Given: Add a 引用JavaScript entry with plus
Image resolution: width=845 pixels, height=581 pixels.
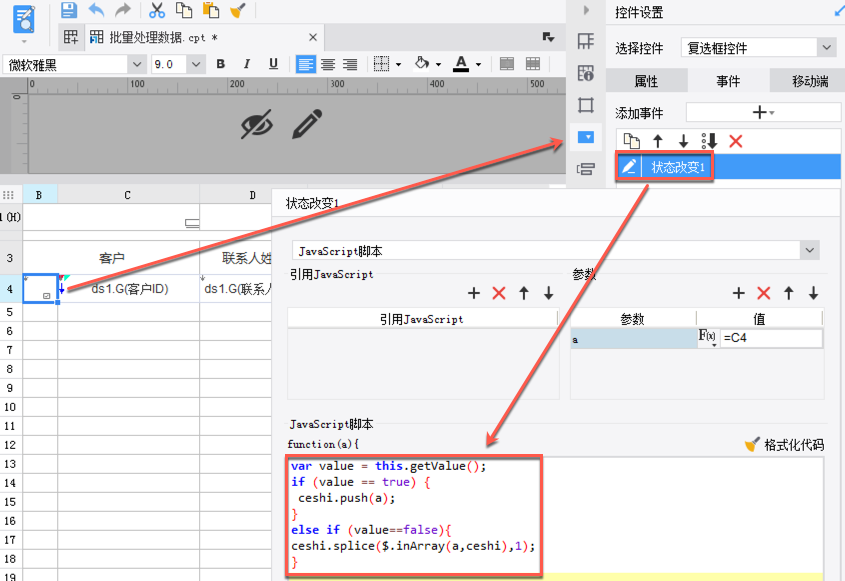Looking at the screenshot, I should 474,293.
